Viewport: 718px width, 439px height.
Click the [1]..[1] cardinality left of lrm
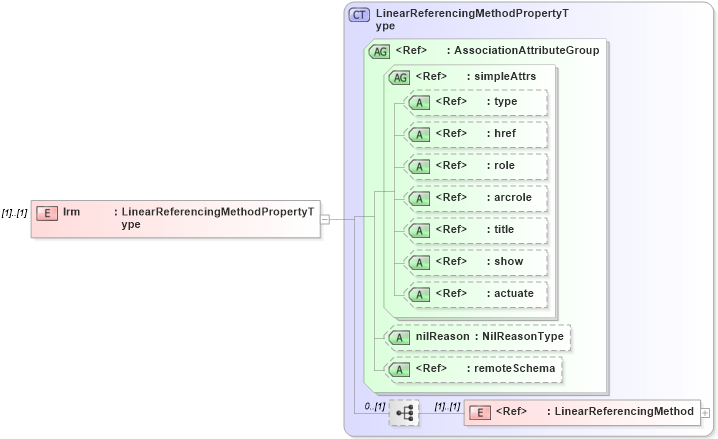click(14, 213)
